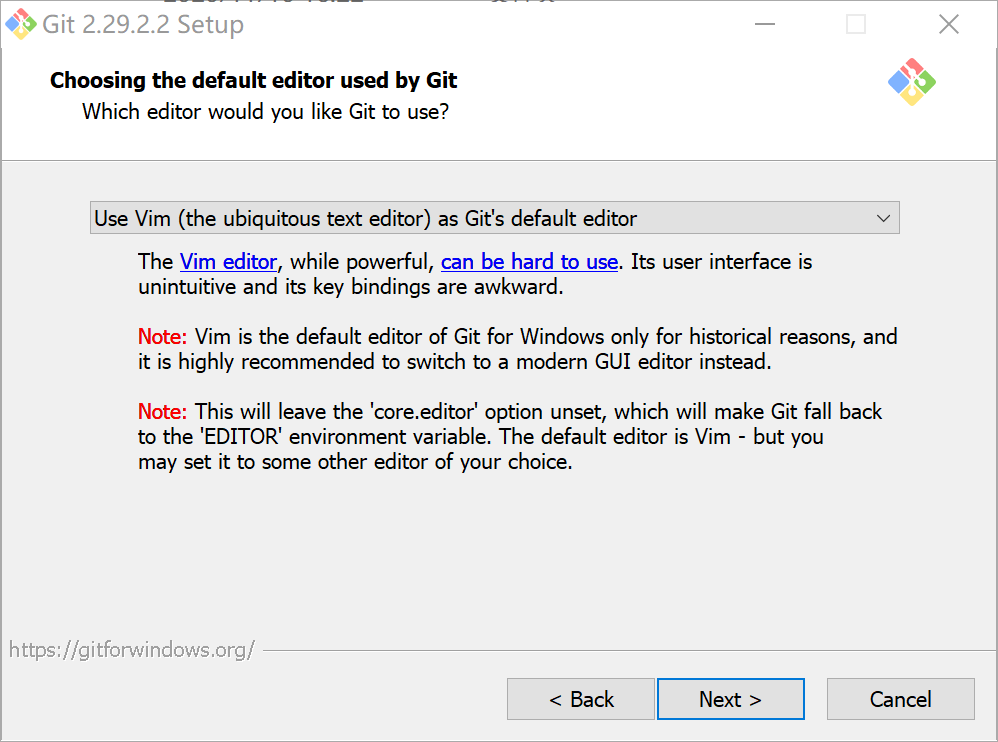
Task: Click subtitle 'Which editor would you like Git to use?'
Action: (x=265, y=111)
